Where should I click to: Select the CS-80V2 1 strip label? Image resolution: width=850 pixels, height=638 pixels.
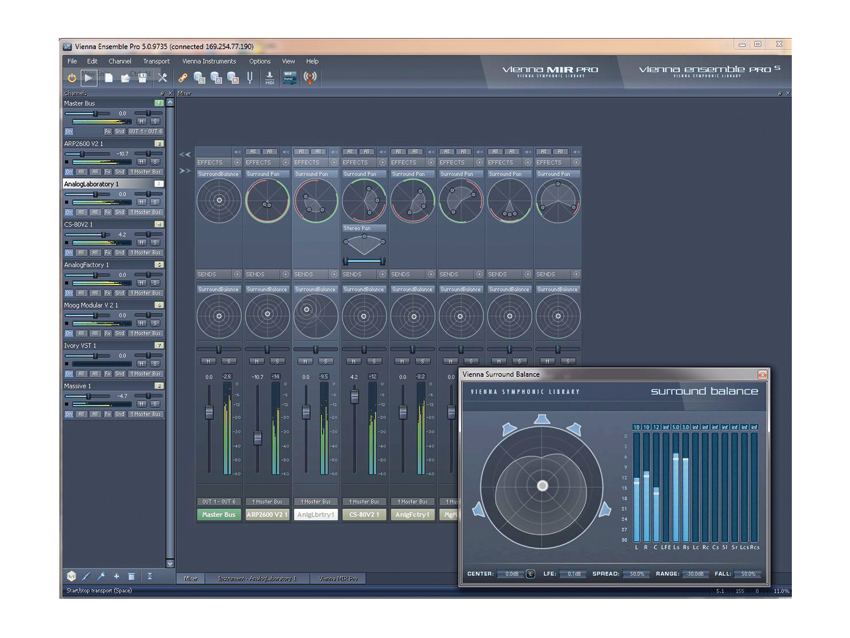364,514
